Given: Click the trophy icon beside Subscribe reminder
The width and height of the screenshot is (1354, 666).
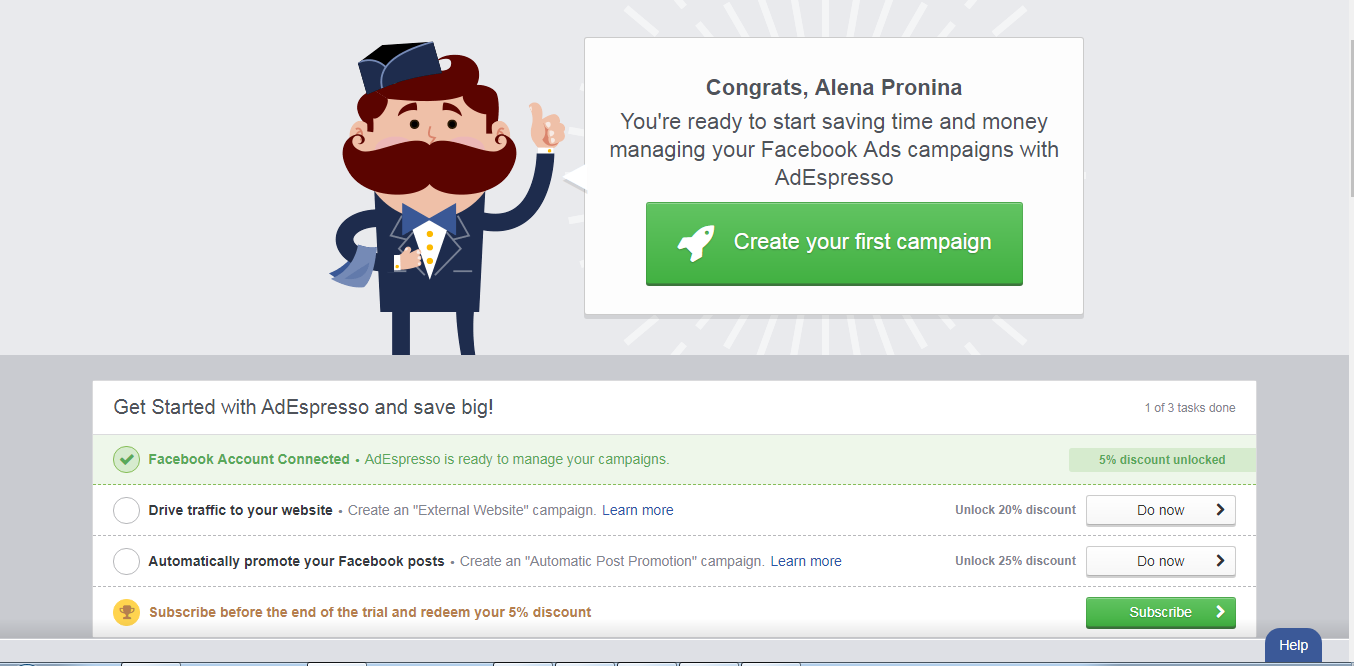Looking at the screenshot, I should pyautogui.click(x=126, y=612).
